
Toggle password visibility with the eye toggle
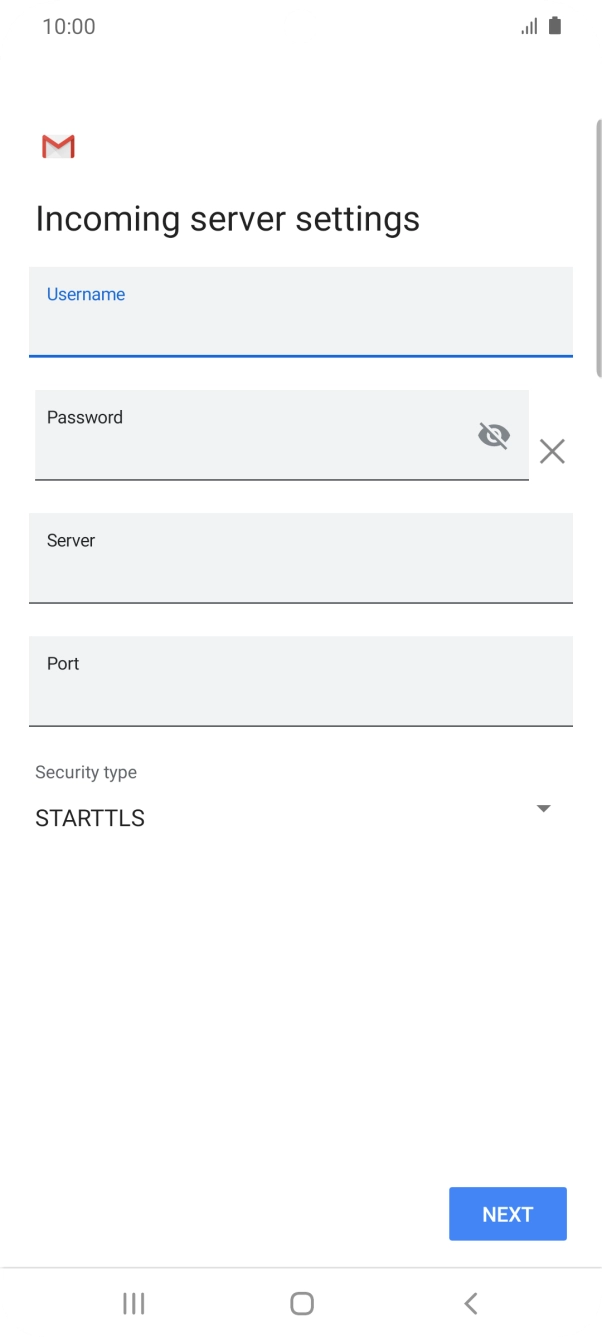click(494, 435)
